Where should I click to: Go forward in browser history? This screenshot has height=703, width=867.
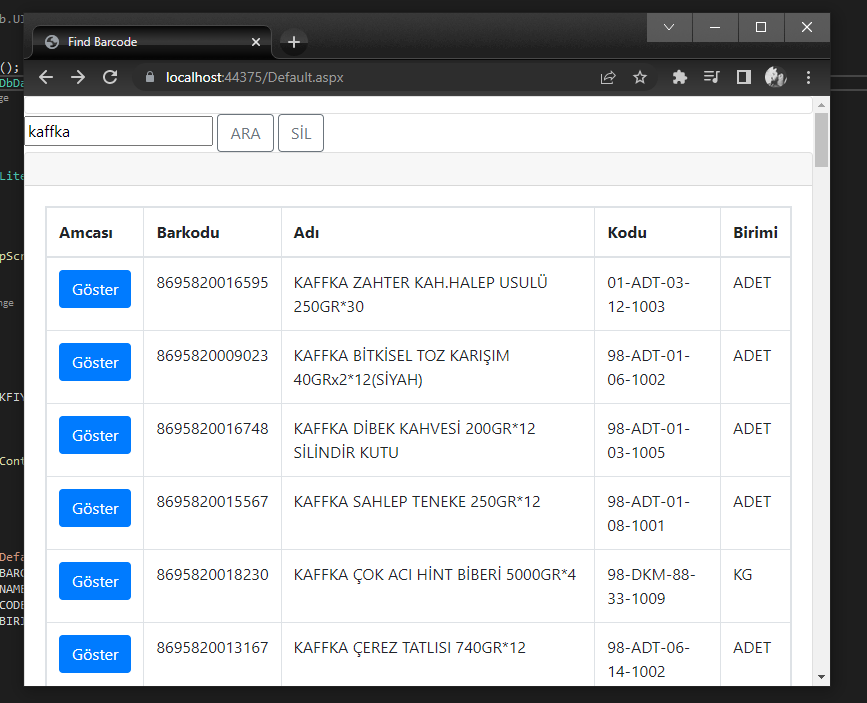coord(78,77)
